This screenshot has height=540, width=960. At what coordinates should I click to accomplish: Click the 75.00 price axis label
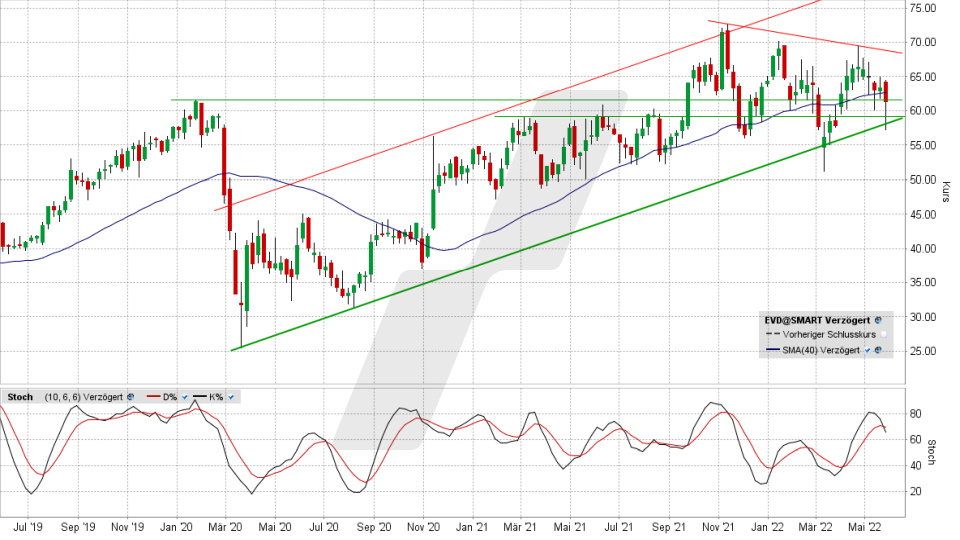click(923, 8)
